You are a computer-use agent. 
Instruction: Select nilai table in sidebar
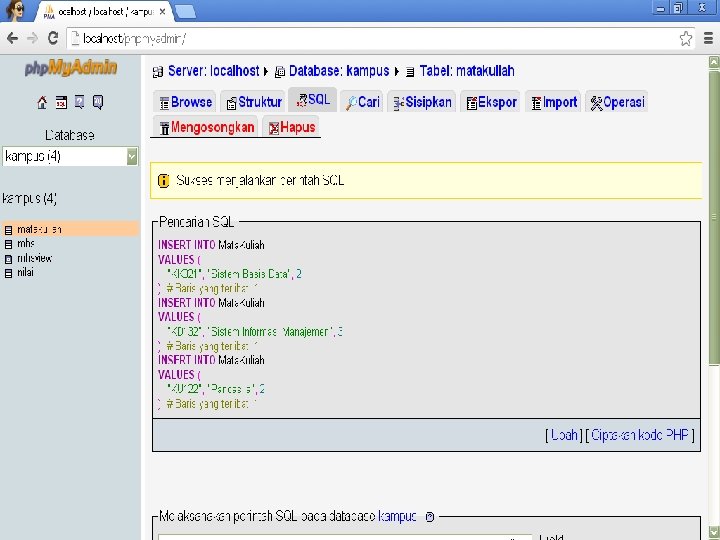(x=25, y=272)
